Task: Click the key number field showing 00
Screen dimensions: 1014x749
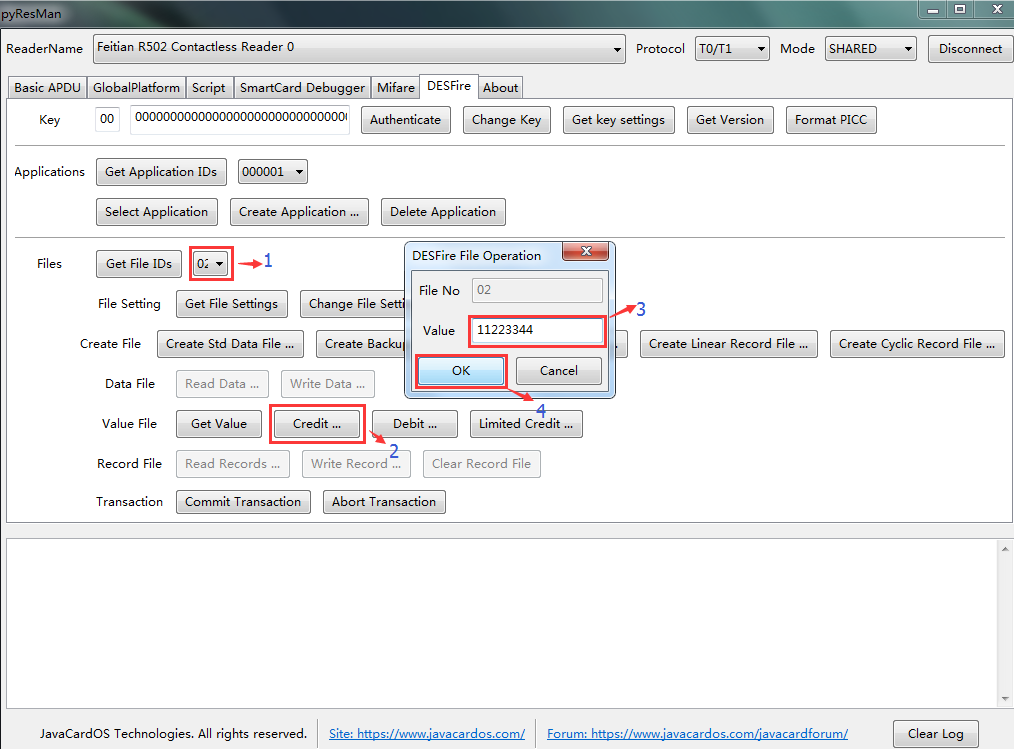Action: [107, 119]
